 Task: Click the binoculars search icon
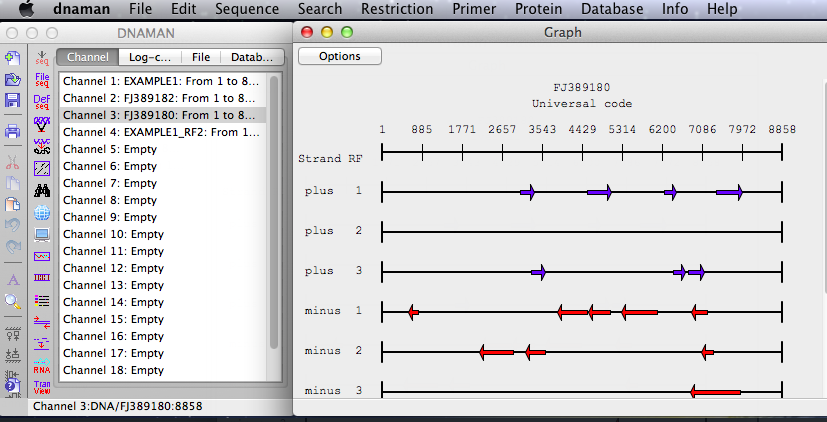[x=42, y=190]
